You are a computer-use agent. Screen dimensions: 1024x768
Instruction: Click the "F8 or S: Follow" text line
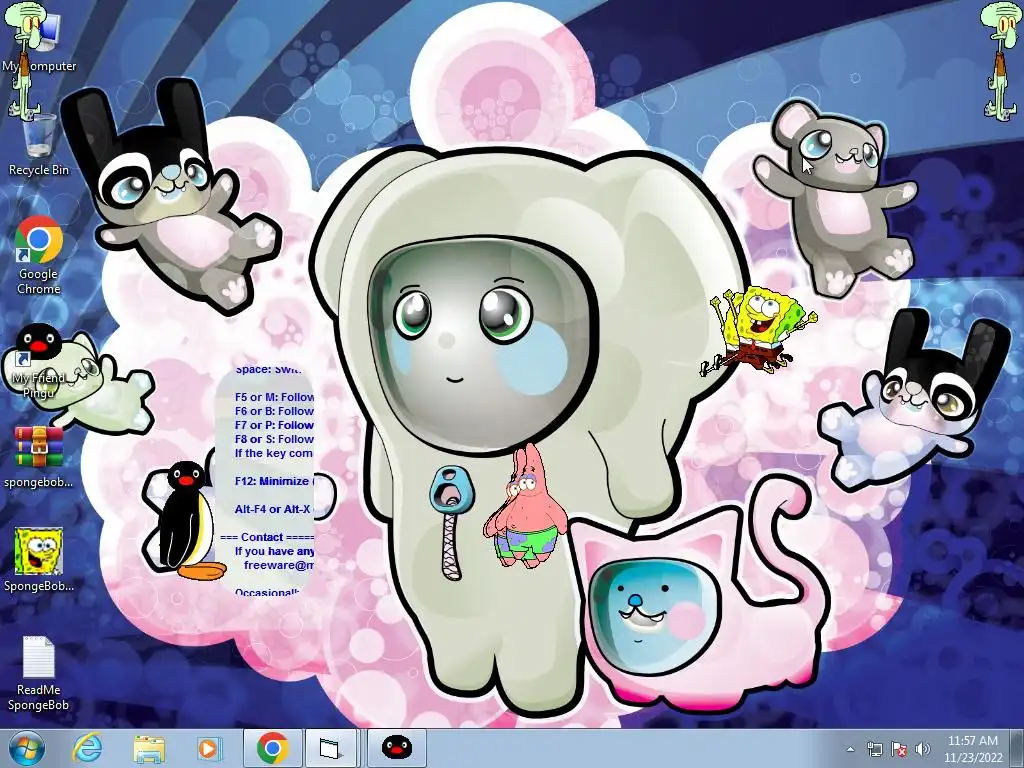click(x=274, y=439)
